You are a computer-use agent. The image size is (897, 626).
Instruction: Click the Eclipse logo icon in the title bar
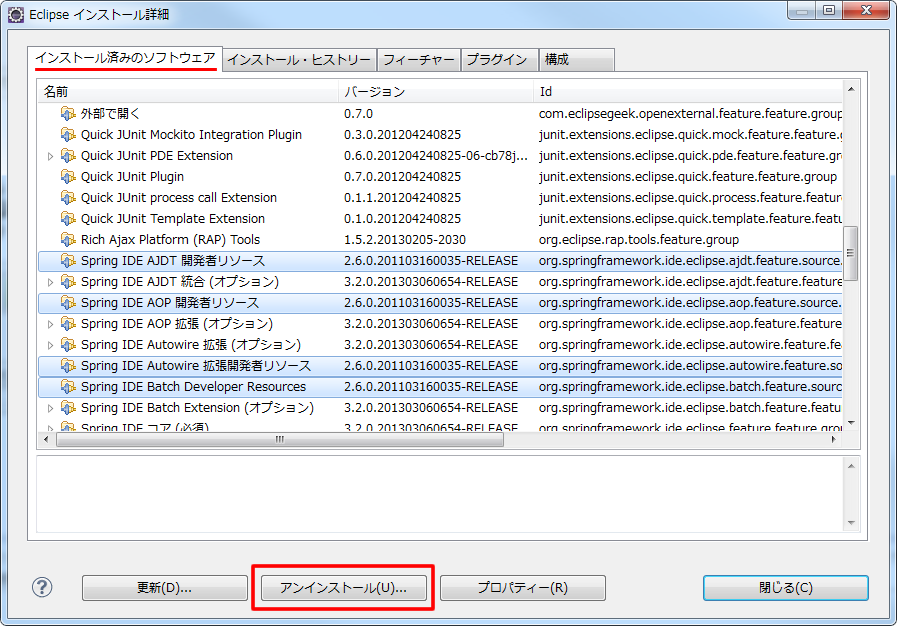click(x=16, y=14)
